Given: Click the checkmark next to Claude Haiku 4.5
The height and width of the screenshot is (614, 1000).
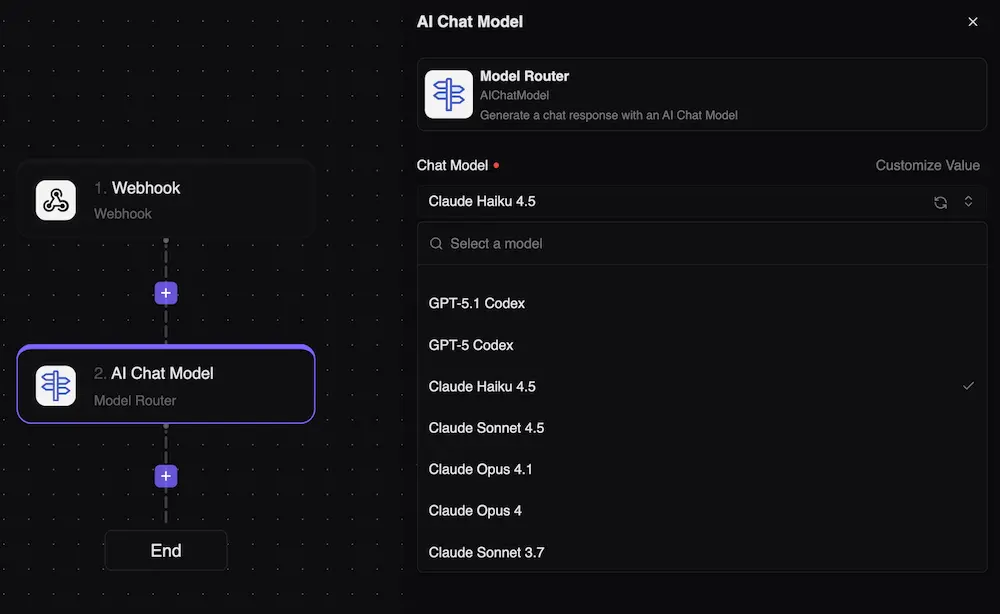Looking at the screenshot, I should point(968,385).
